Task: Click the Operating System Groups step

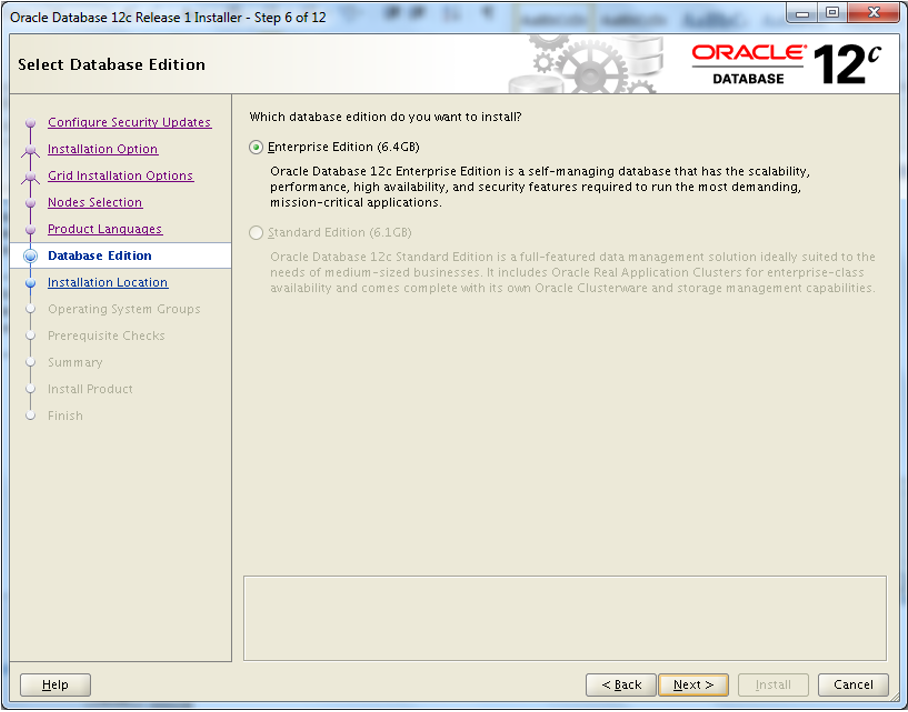Action: pyautogui.click(x=124, y=309)
